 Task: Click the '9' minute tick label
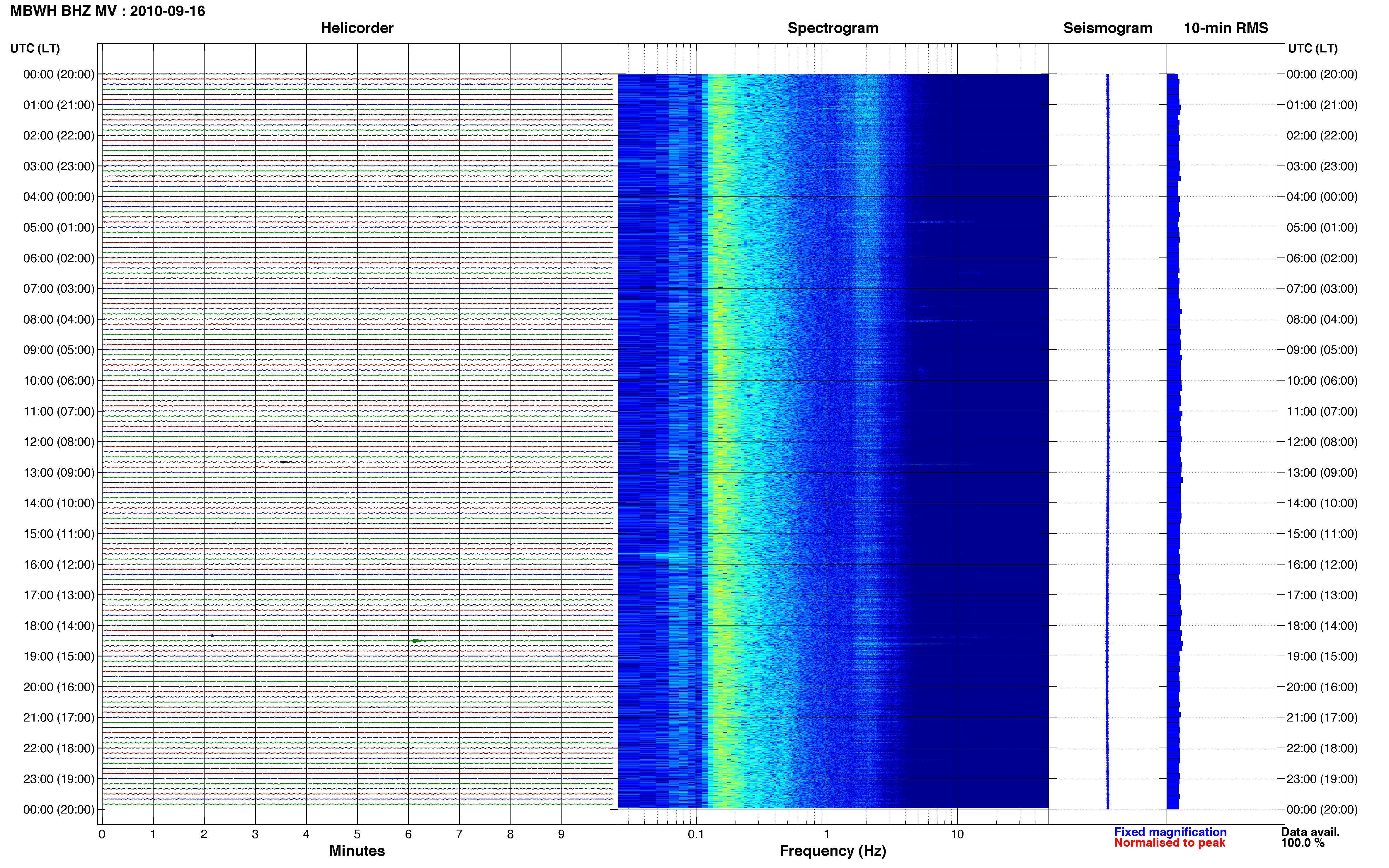(561, 834)
